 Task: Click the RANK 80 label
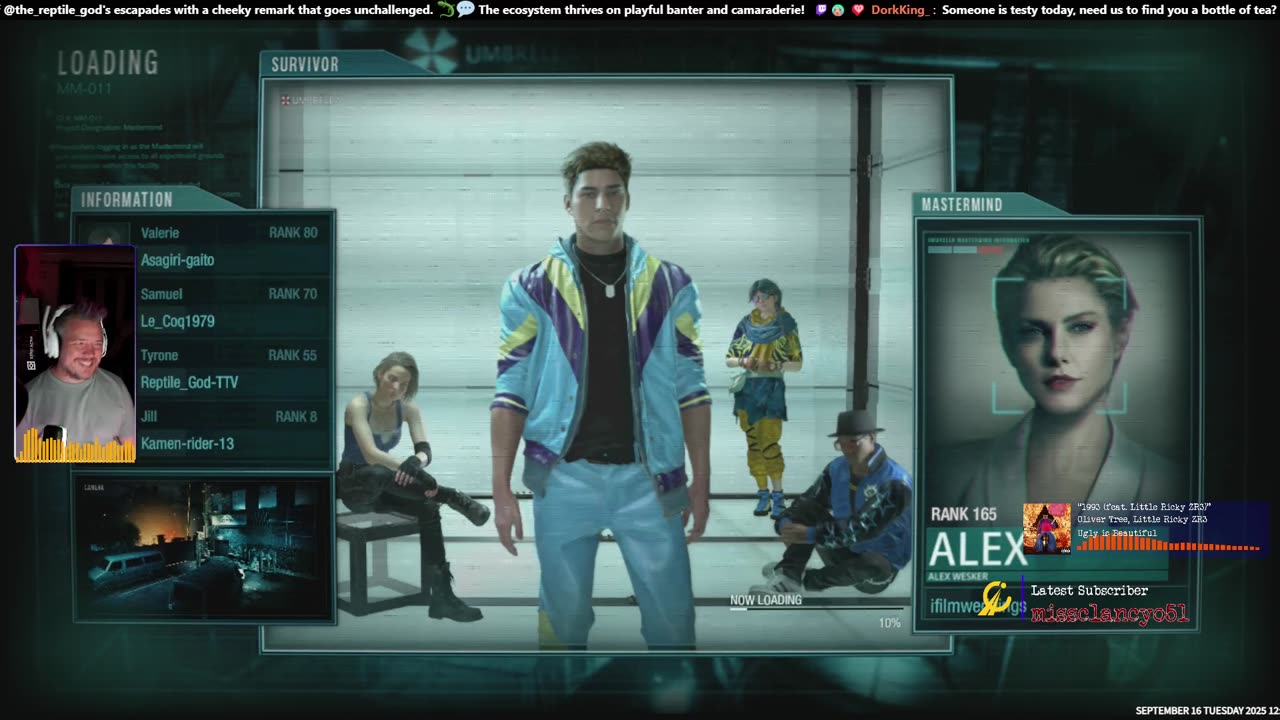(x=293, y=233)
